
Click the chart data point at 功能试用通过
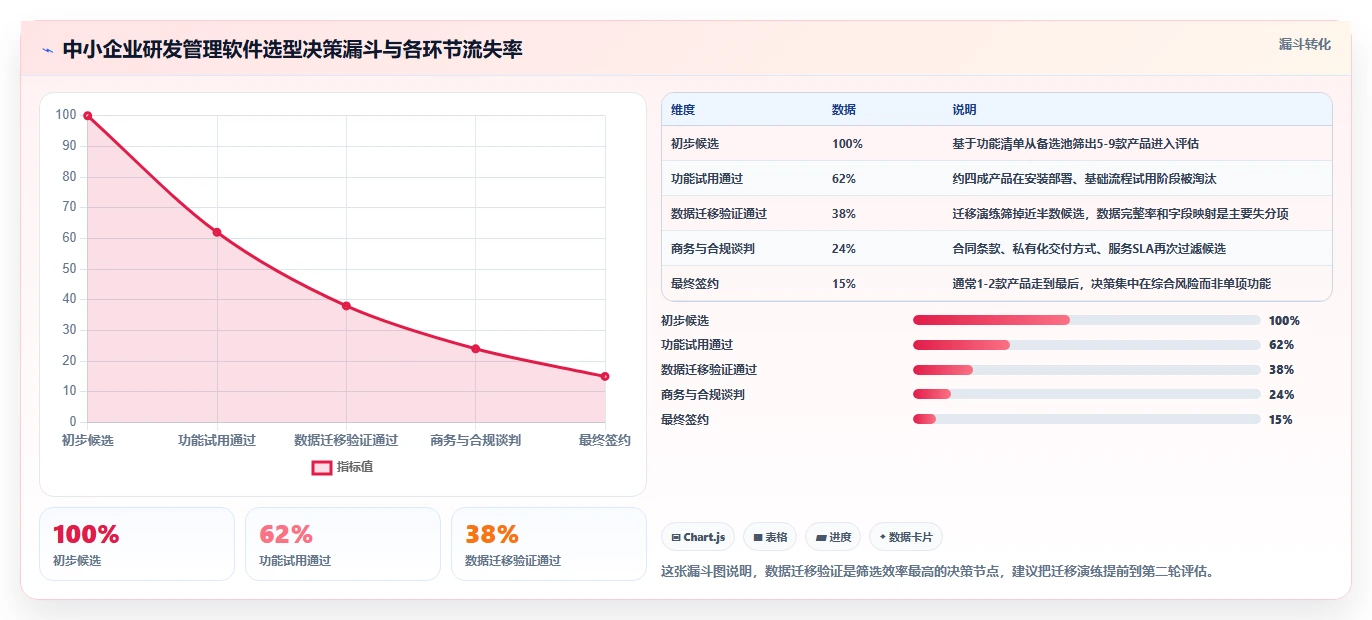click(217, 232)
